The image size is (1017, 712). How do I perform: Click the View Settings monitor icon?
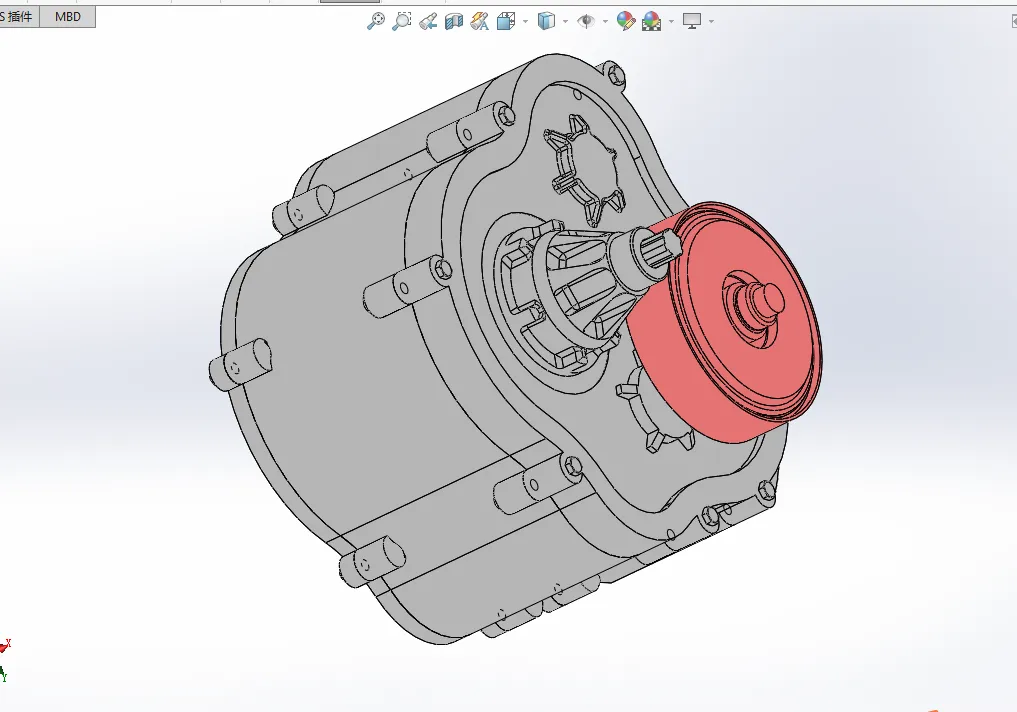tap(692, 21)
